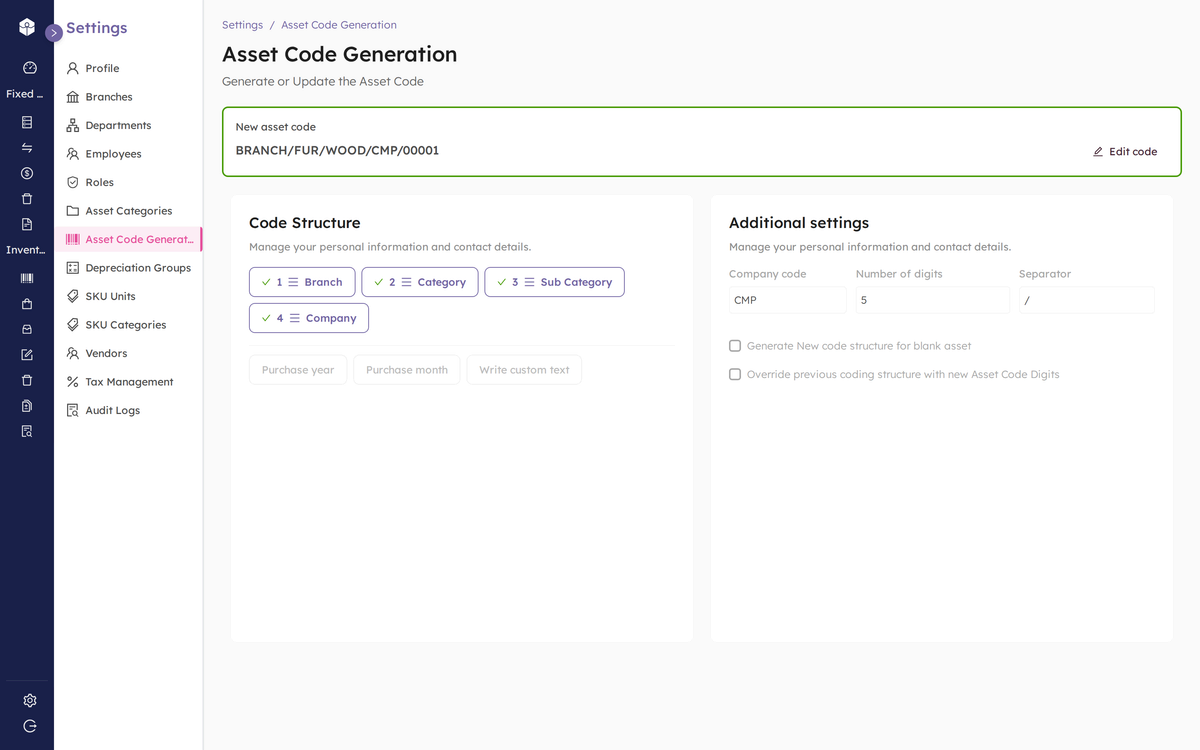
Task: Click the Depreciation Groups icon
Action: click(72, 268)
